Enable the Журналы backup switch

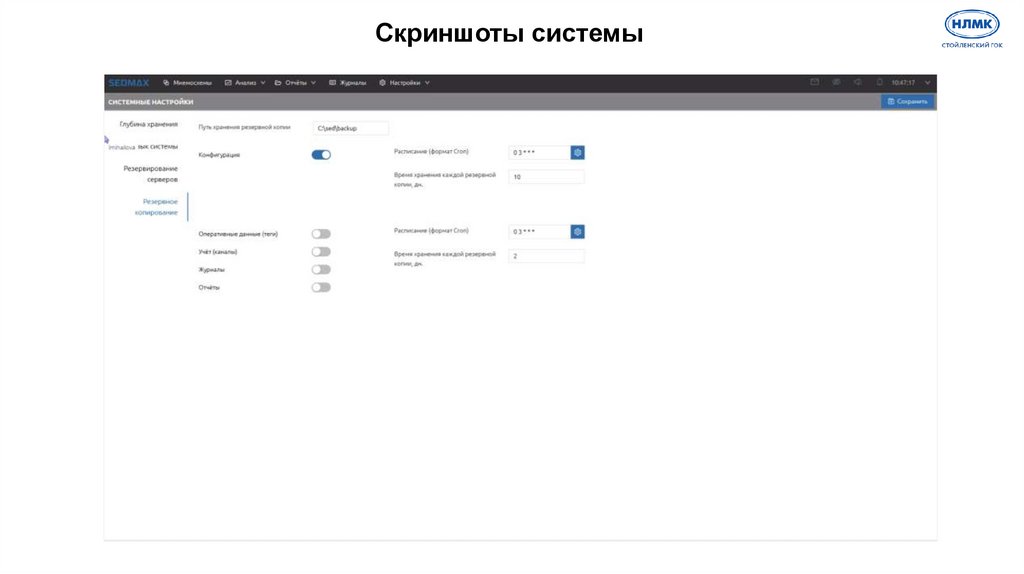tap(321, 269)
